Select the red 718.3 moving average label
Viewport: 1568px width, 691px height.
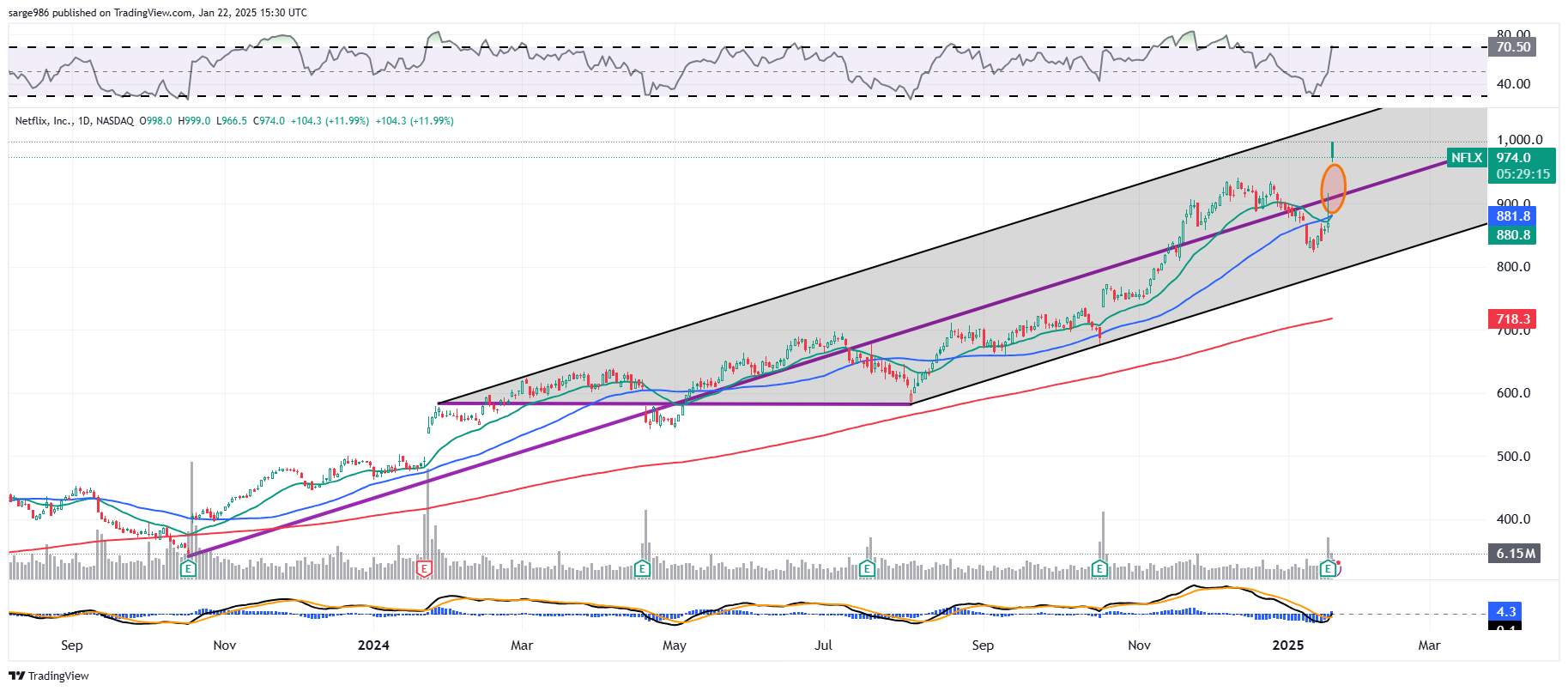[1512, 319]
